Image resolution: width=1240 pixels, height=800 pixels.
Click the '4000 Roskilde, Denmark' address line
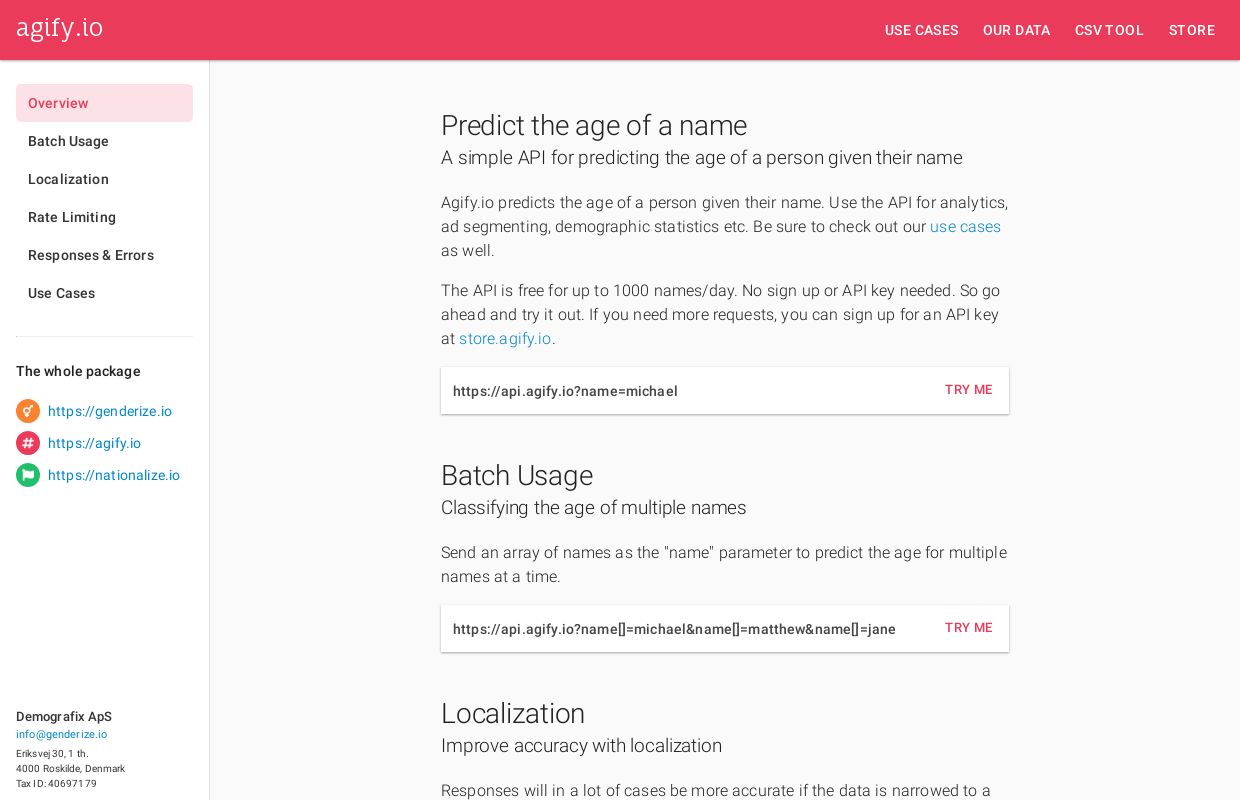(70, 769)
